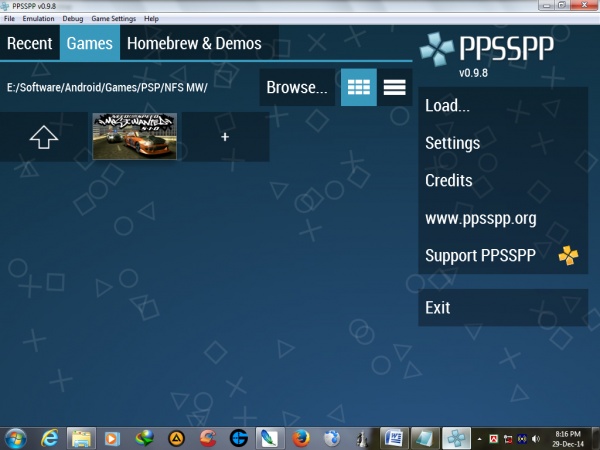
Task: Click the current folder path text
Action: (x=107, y=88)
